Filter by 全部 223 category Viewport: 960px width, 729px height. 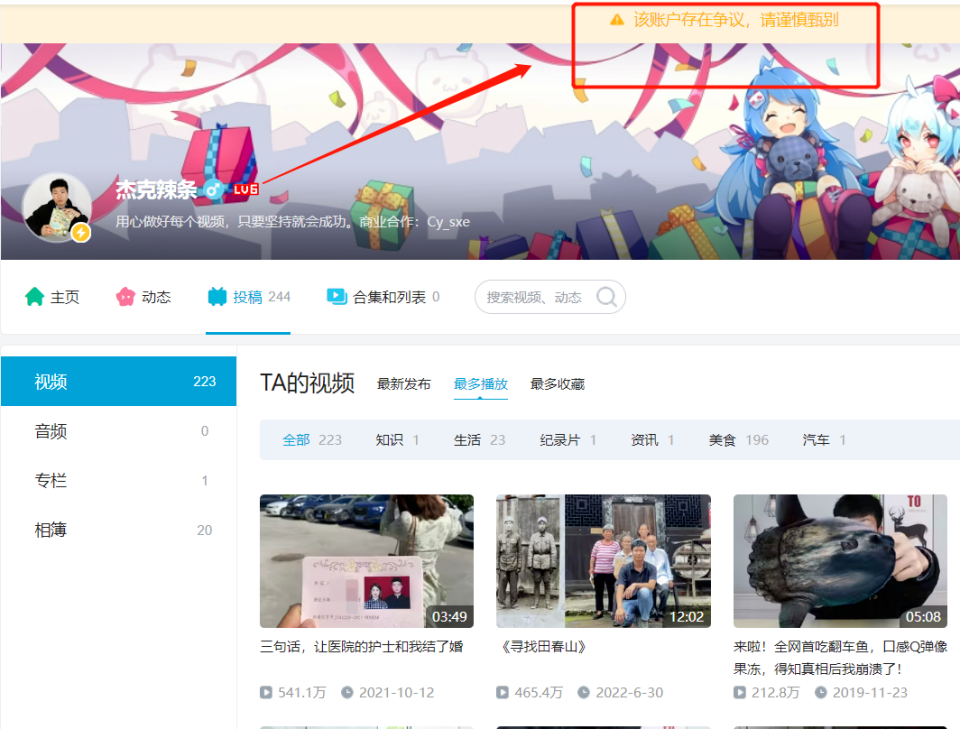click(312, 440)
